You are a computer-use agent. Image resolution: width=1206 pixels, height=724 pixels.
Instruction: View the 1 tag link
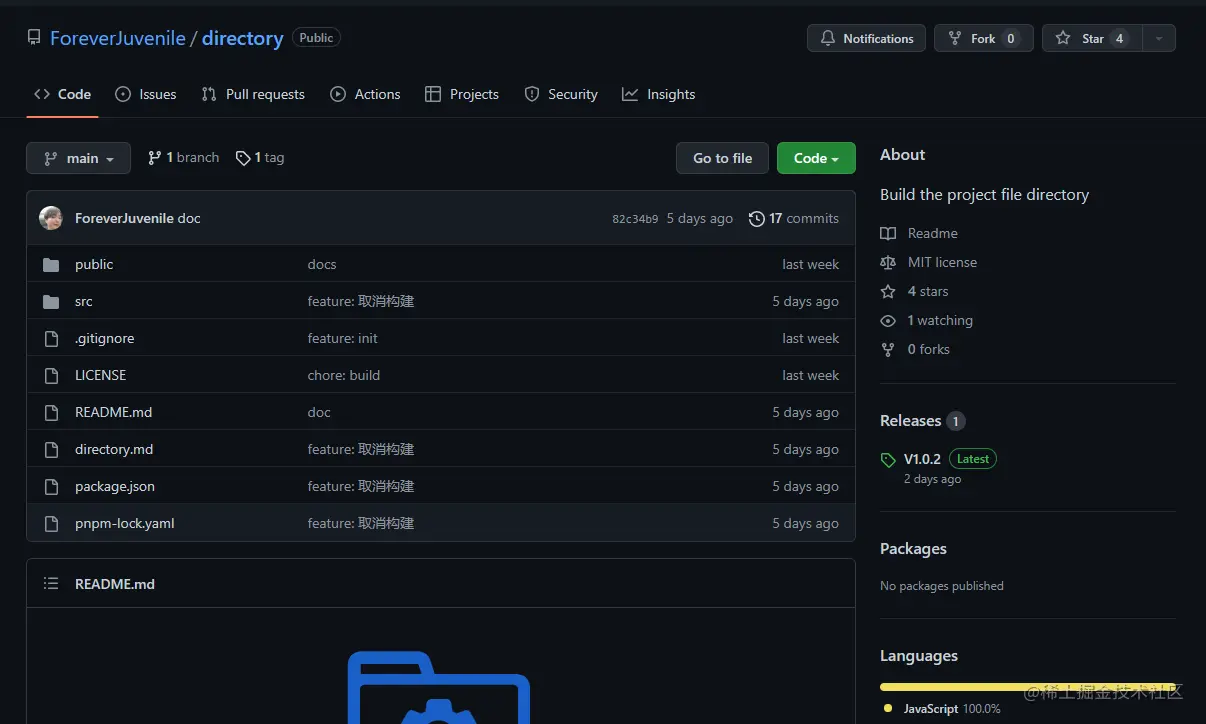coord(260,158)
